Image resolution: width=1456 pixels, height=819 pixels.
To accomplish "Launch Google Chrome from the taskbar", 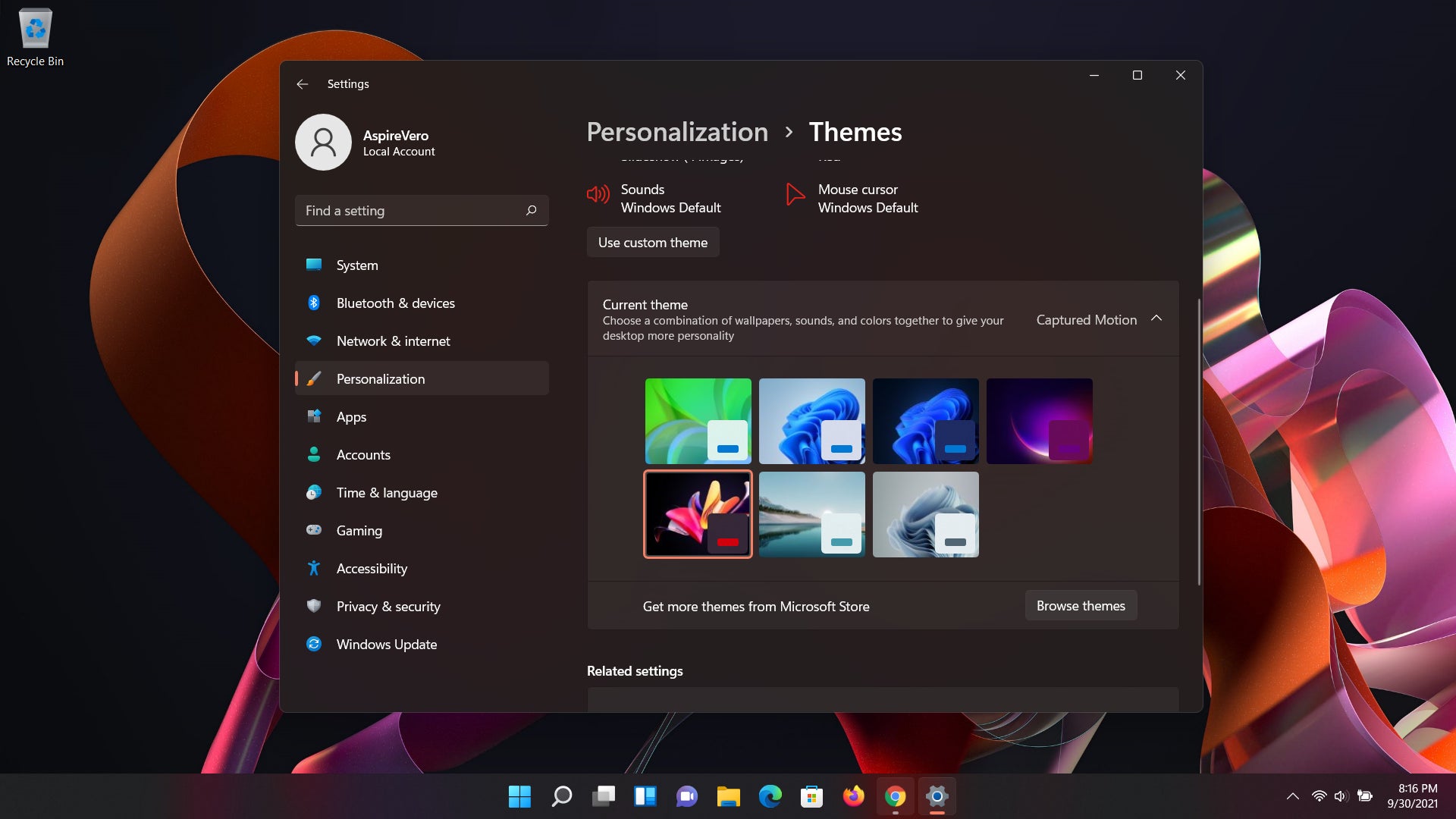I will pyautogui.click(x=896, y=796).
